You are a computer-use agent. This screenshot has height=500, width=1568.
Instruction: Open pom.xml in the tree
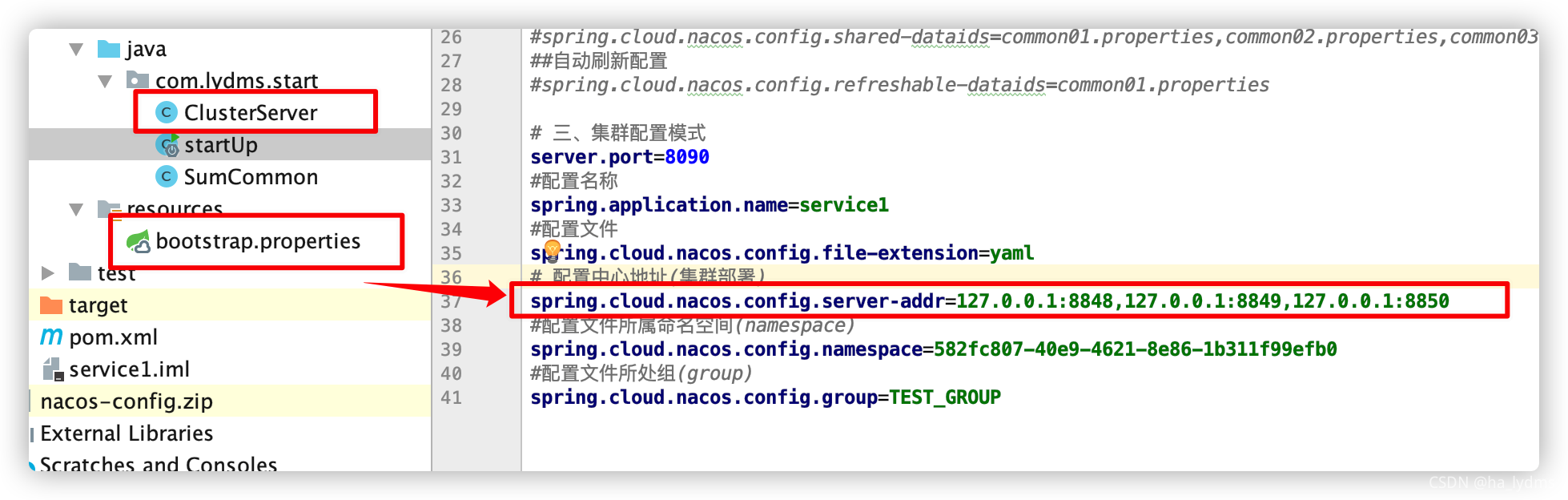tap(113, 337)
